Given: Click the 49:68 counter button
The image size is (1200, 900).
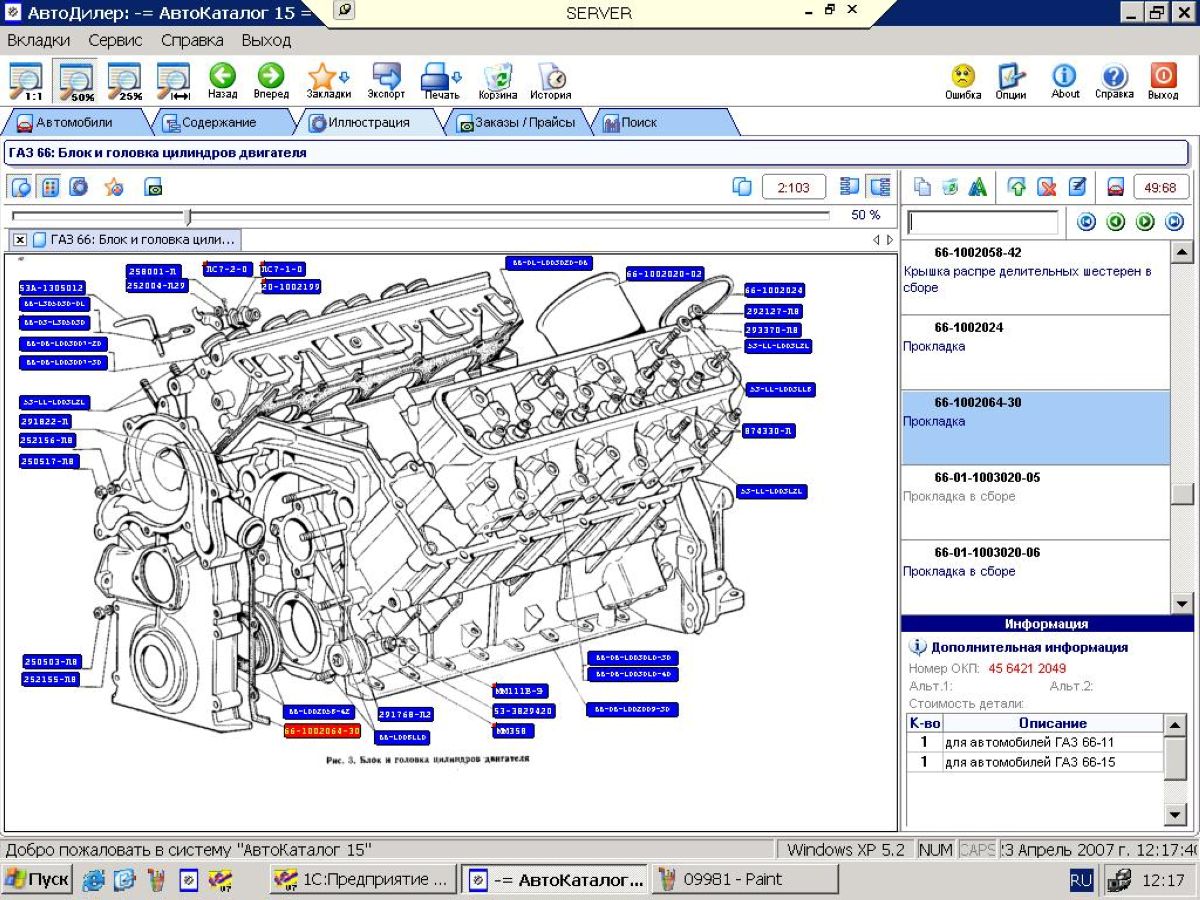Looking at the screenshot, I should click(x=1161, y=187).
